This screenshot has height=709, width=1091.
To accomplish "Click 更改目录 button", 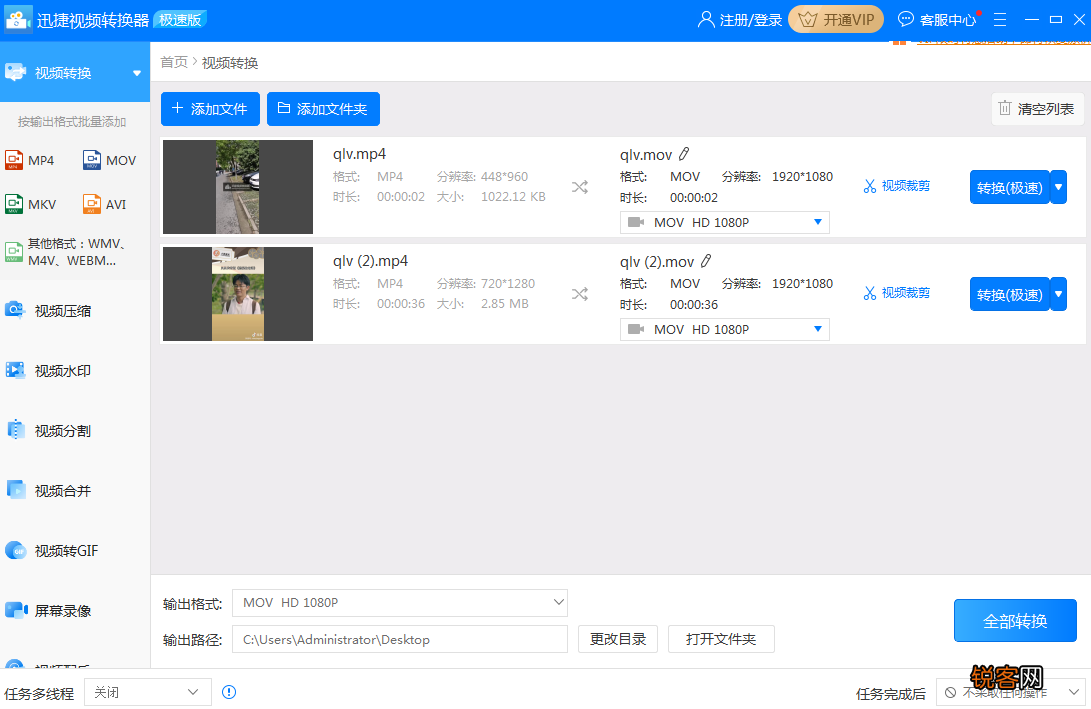I will [618, 639].
